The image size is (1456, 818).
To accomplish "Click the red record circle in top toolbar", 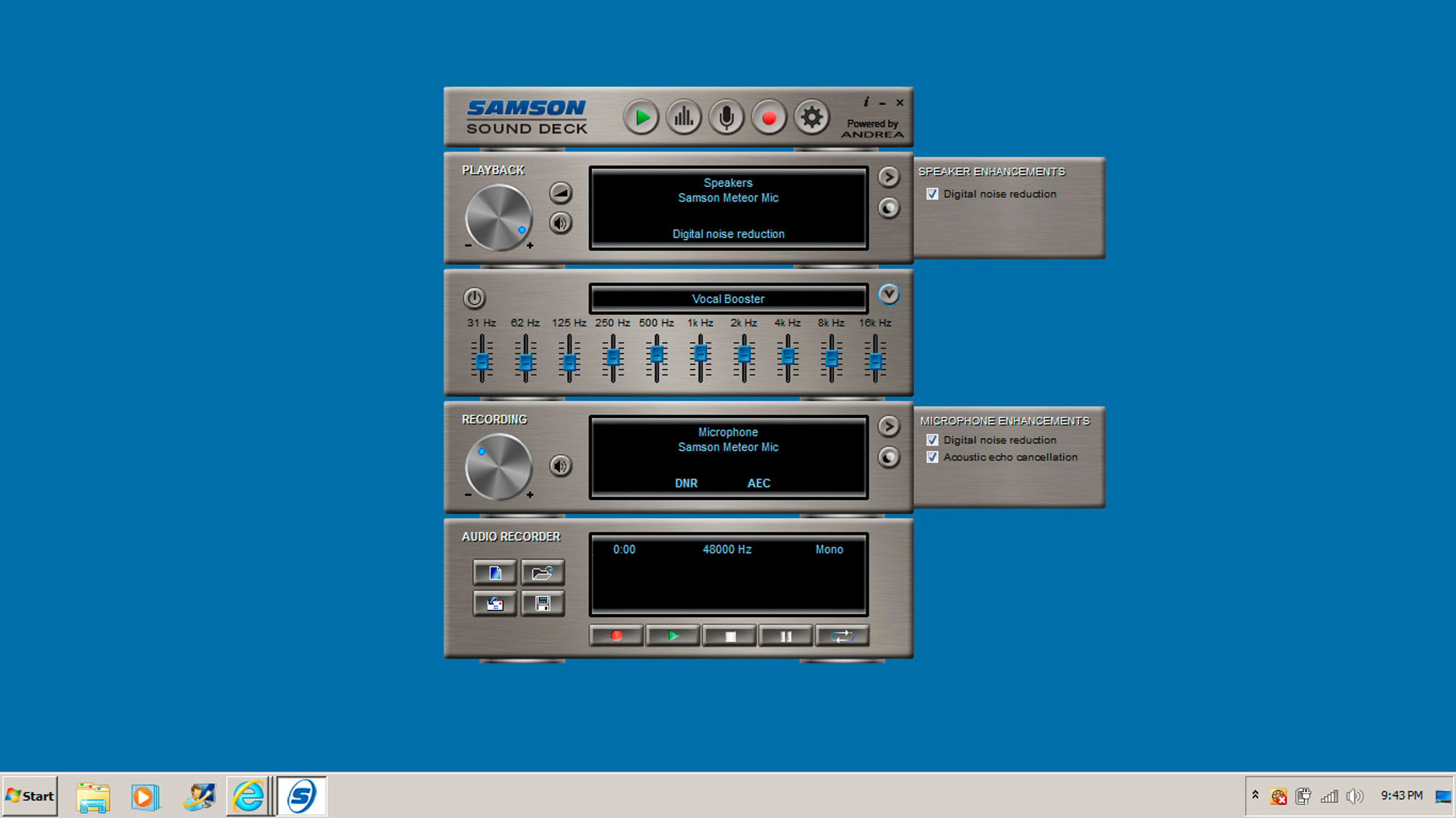I will (769, 117).
